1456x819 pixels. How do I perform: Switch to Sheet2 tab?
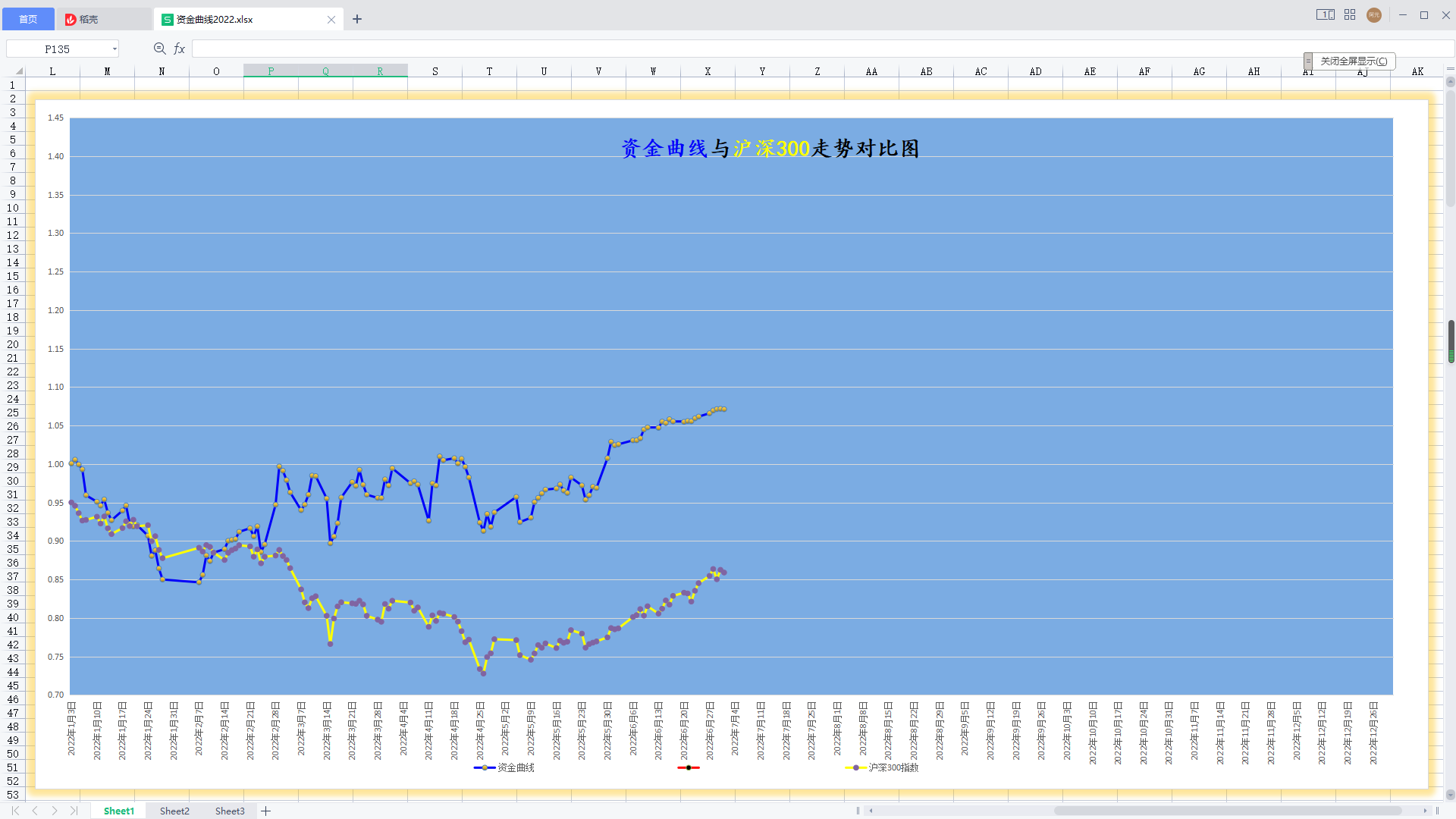174,811
